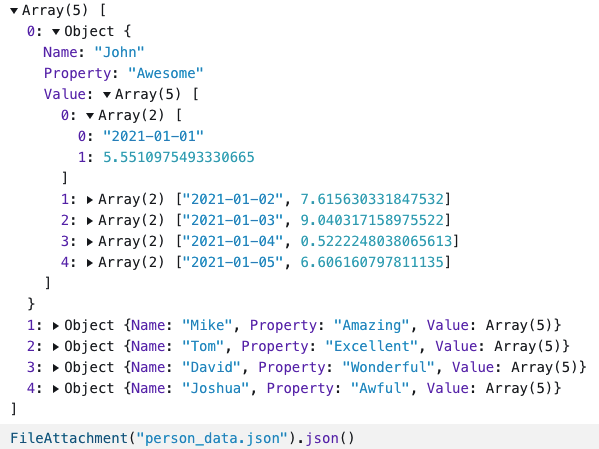Click the number 6.606160797811135
Image resolution: width=599 pixels, height=449 pixels.
pos(372,262)
